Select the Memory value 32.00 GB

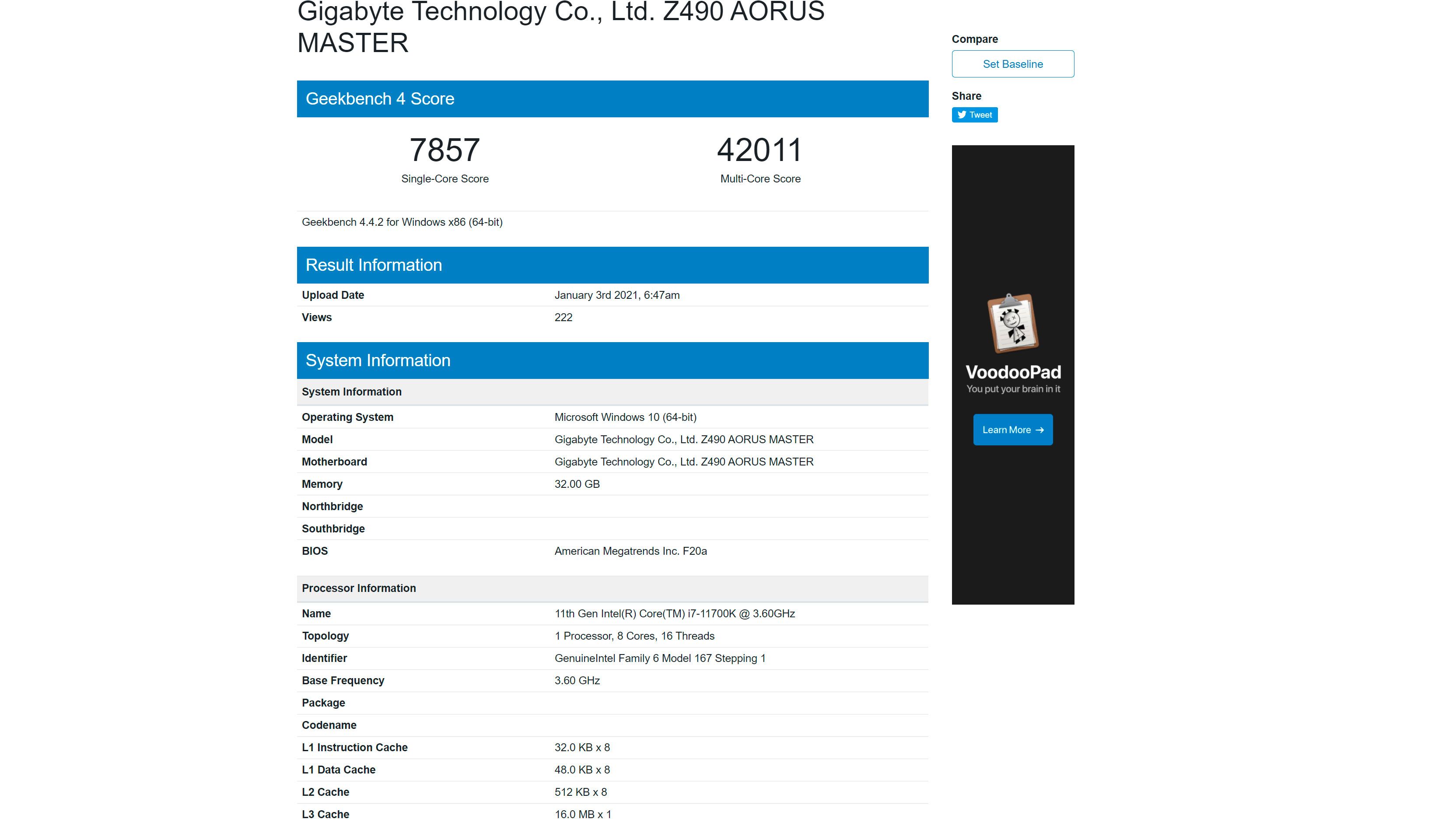tap(577, 484)
